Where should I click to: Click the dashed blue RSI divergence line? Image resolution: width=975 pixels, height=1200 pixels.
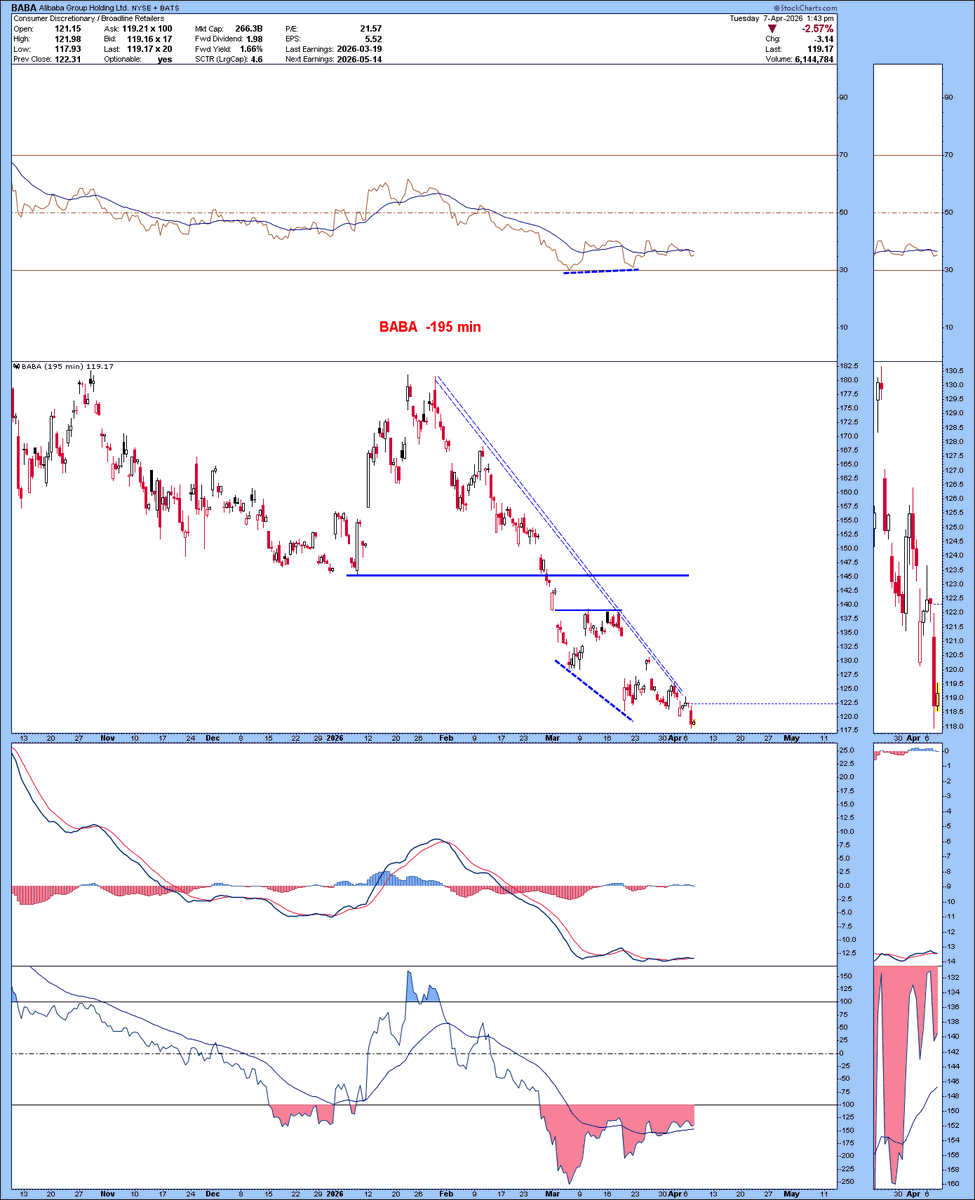click(x=602, y=272)
